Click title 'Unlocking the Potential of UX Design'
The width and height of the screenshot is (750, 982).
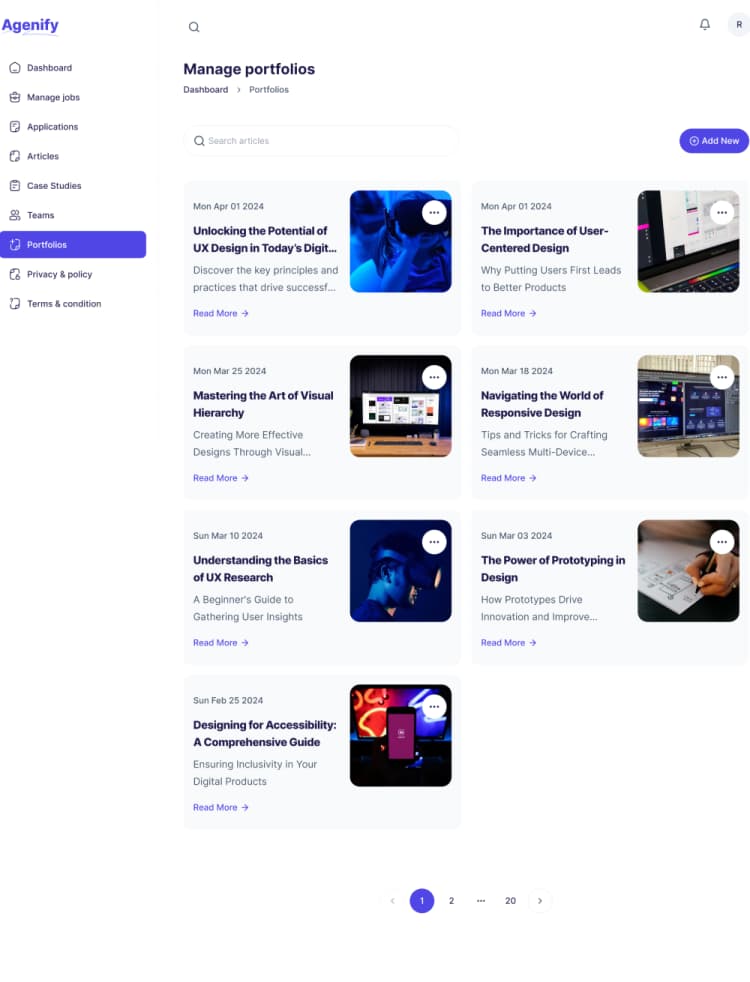point(265,239)
